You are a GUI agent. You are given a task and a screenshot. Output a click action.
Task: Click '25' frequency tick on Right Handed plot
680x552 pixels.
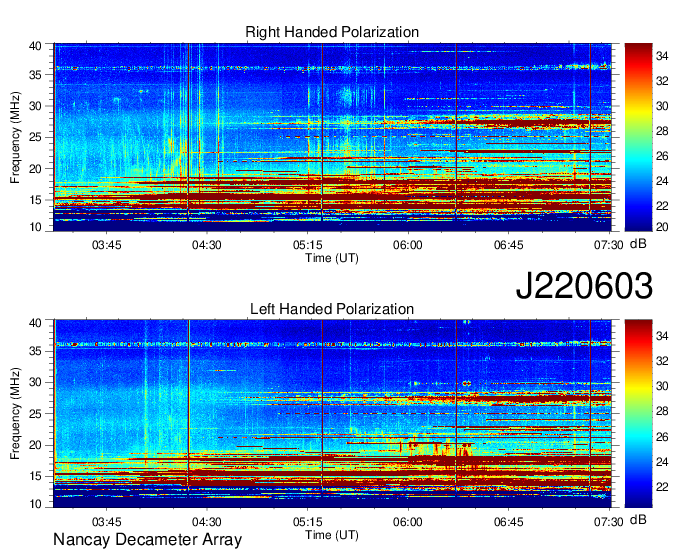(x=35, y=137)
